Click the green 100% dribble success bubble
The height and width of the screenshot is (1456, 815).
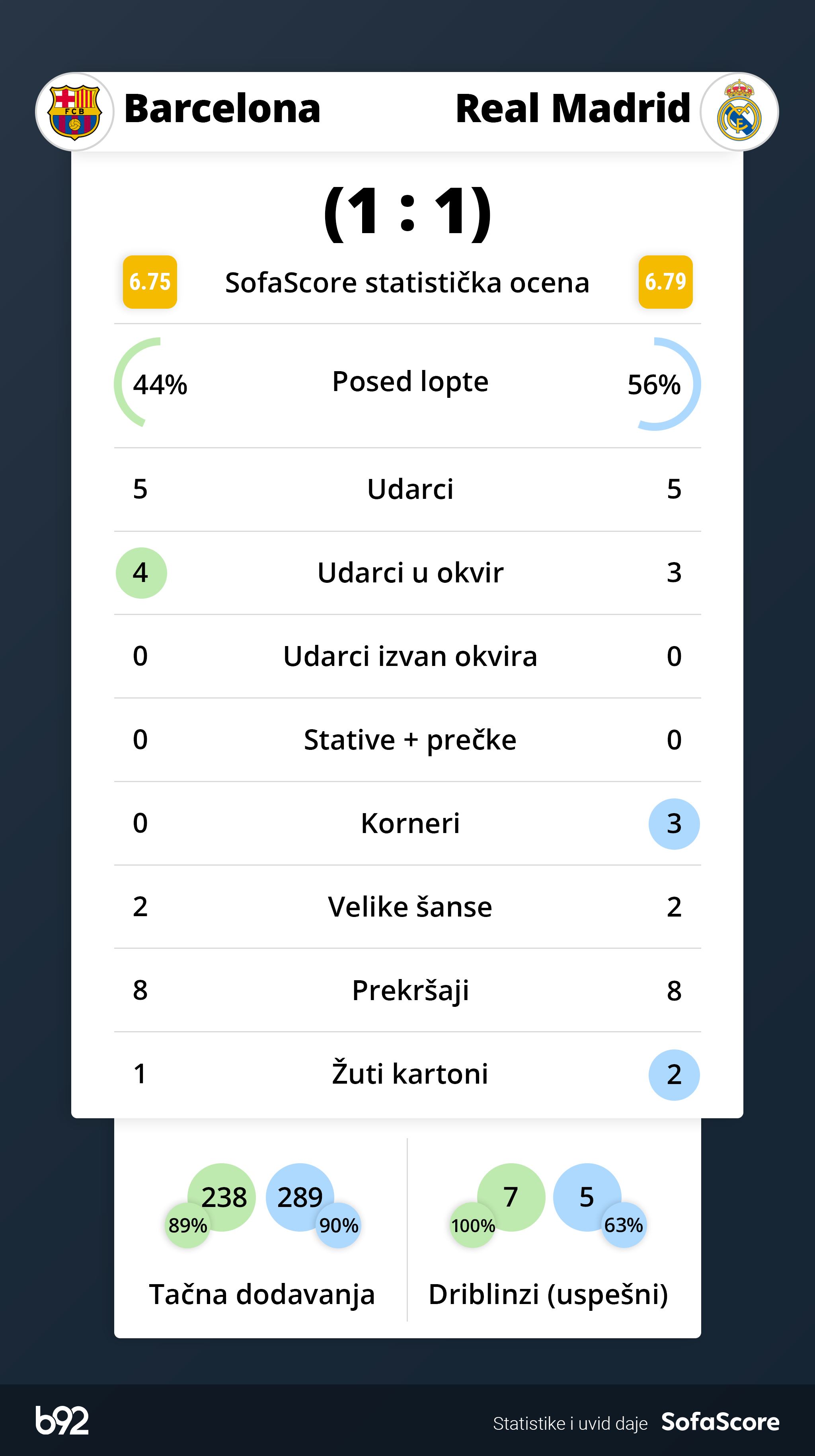(472, 1225)
